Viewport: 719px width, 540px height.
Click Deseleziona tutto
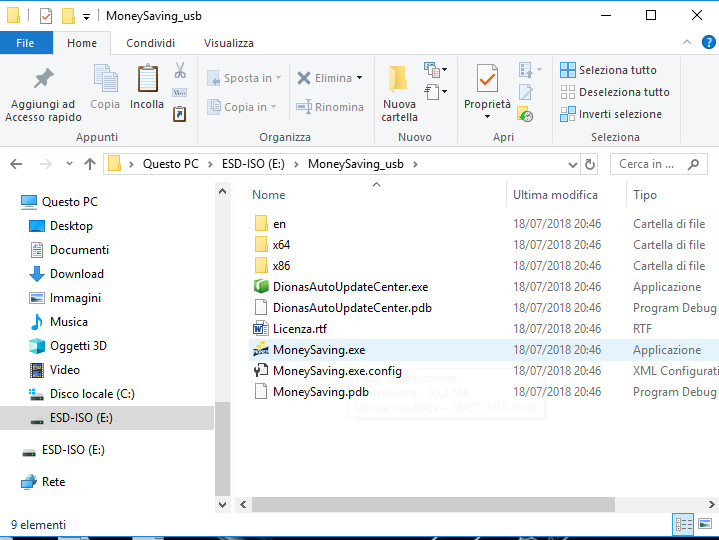(x=615, y=92)
